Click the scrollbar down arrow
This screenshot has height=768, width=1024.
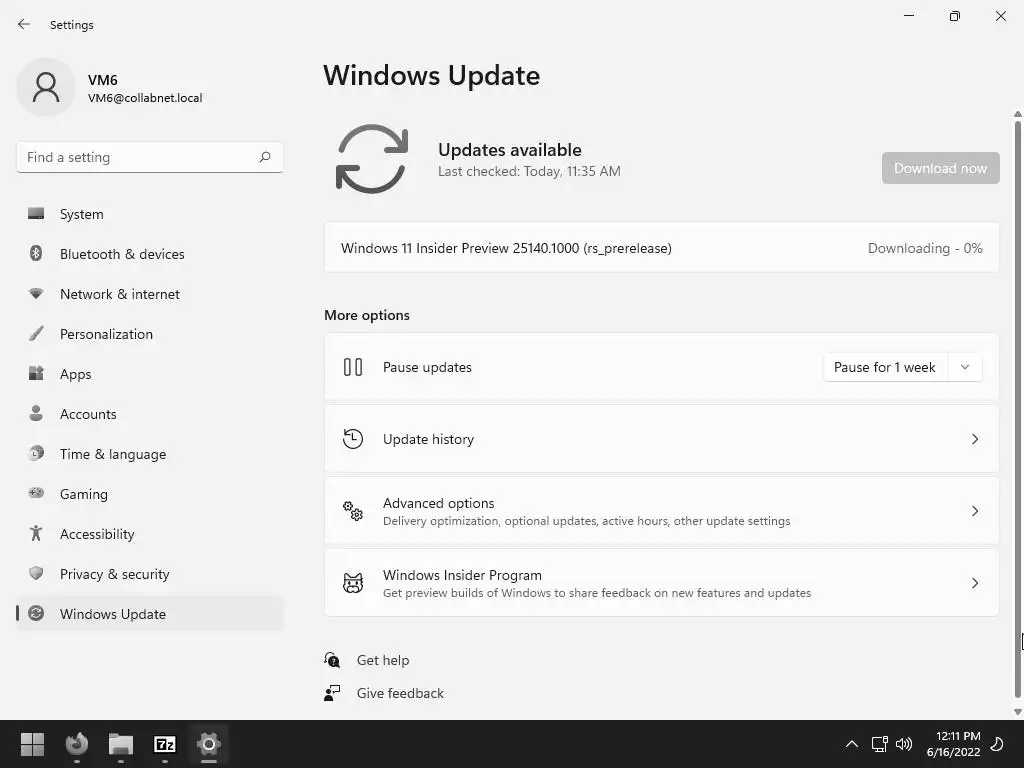(x=1017, y=712)
